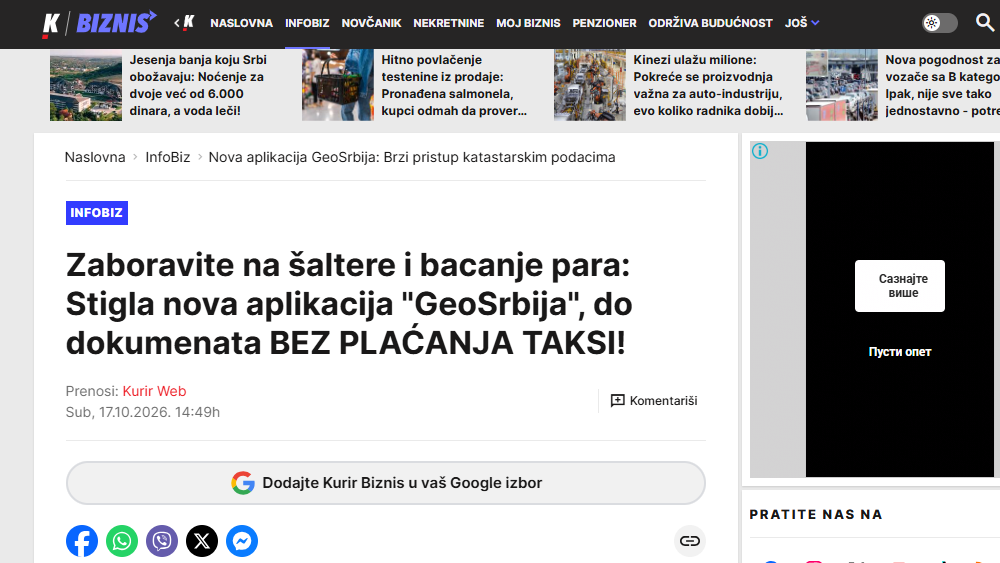
Task: Open the Kurir Biznis logo homepage
Action: pyautogui.click(x=99, y=24)
